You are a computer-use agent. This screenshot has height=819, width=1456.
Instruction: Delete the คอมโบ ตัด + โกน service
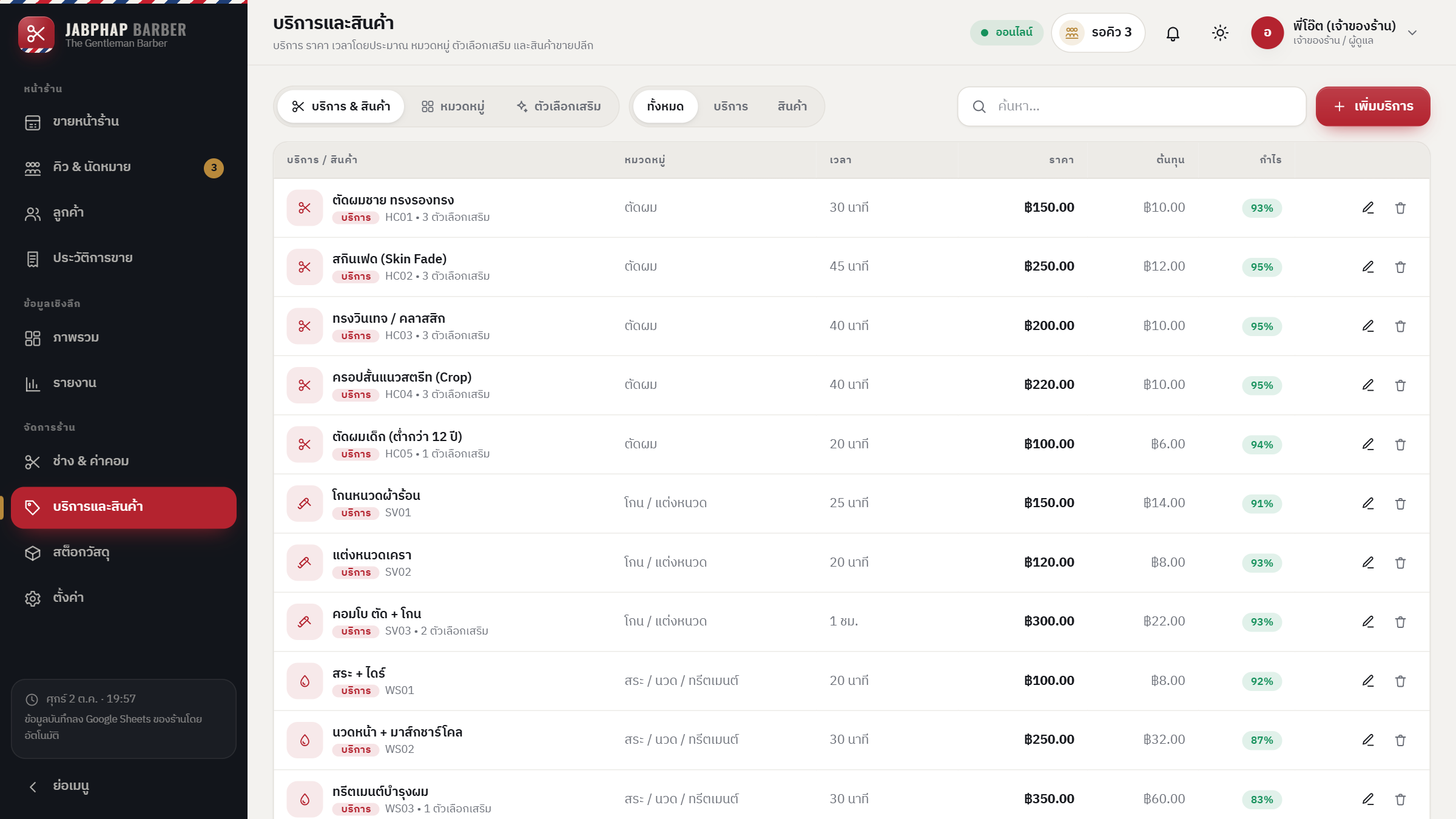tap(1400, 622)
